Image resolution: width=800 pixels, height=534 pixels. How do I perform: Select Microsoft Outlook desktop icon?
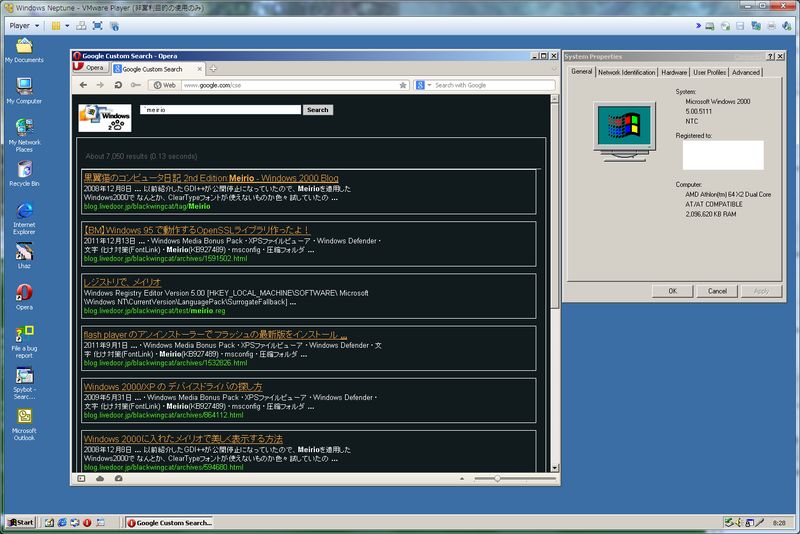pos(24,417)
